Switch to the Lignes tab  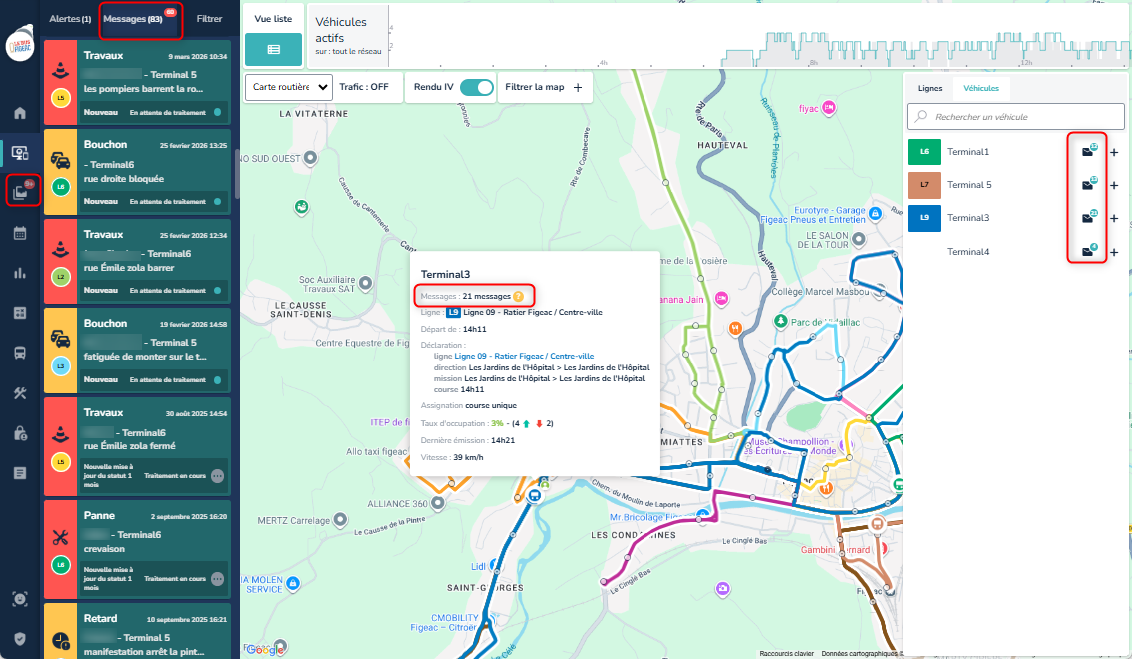[930, 88]
